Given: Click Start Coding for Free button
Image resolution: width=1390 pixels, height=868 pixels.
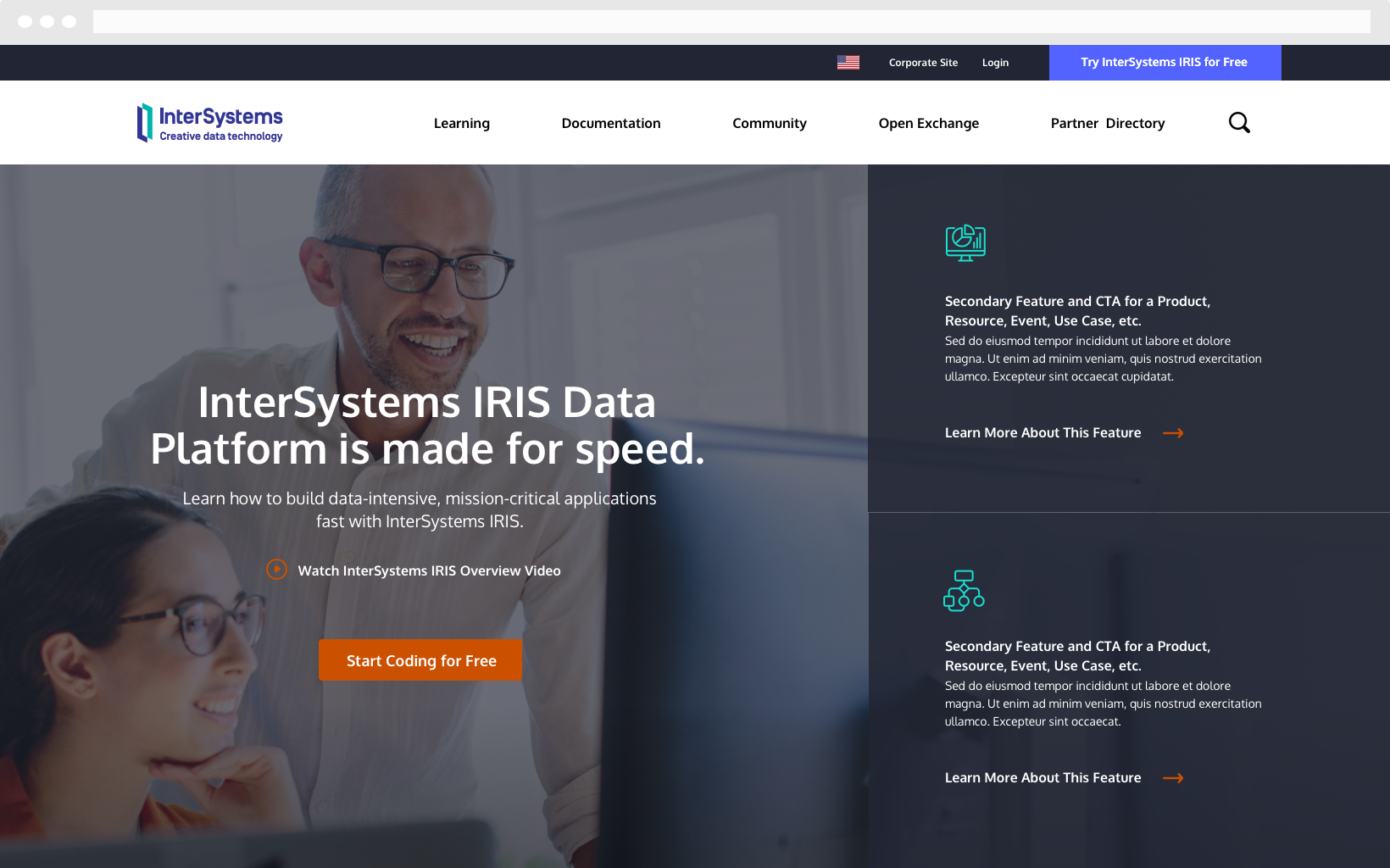Looking at the screenshot, I should coord(420,660).
